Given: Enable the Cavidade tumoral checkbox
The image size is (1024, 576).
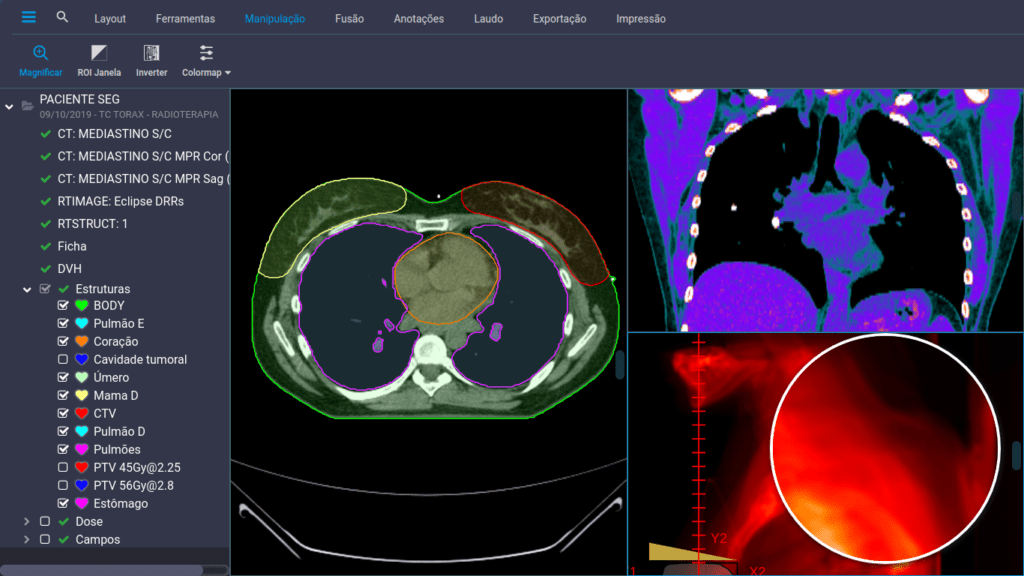Looking at the screenshot, I should 63,360.
